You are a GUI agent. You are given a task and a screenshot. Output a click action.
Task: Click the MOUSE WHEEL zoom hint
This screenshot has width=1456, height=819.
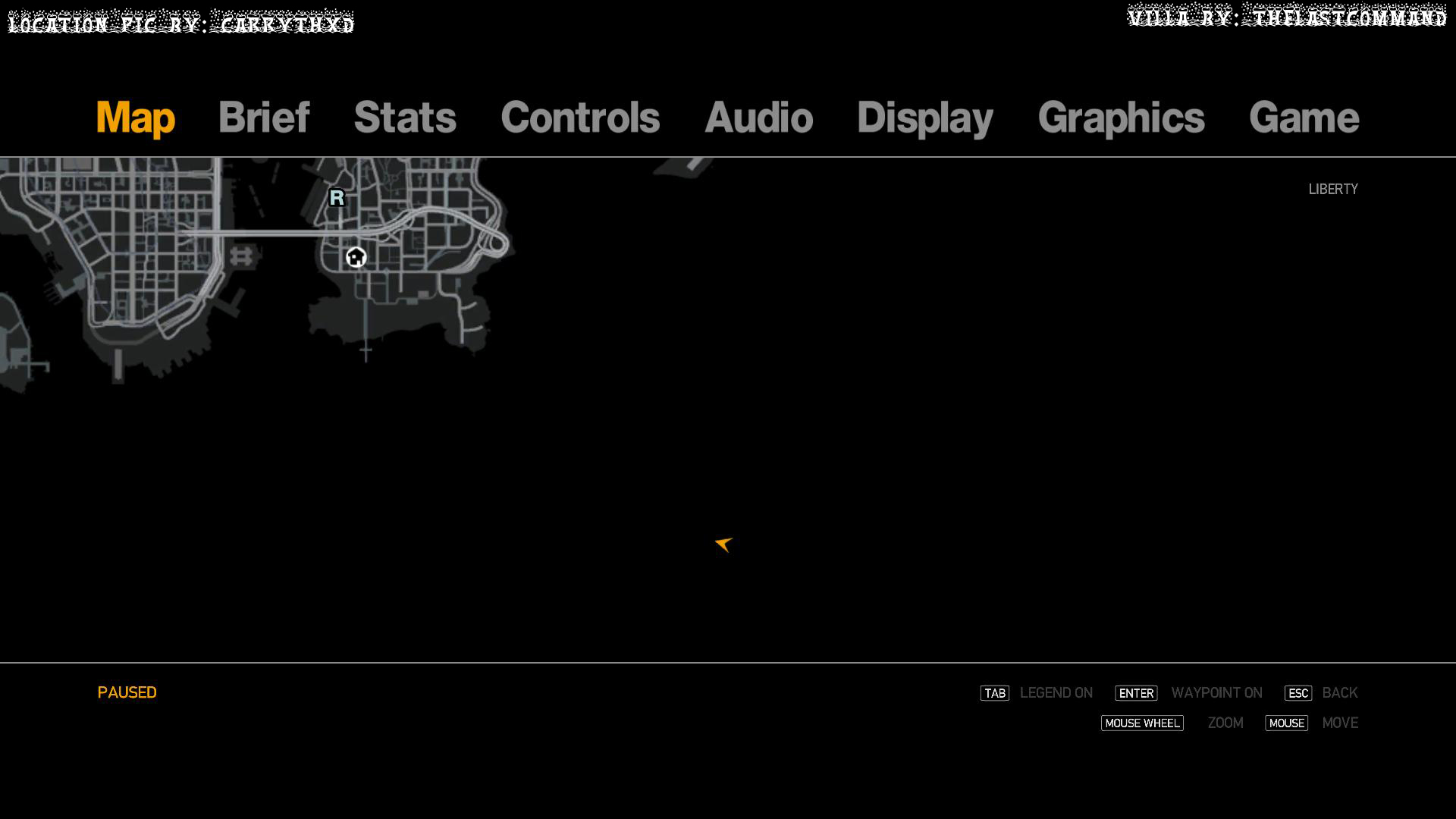click(1142, 723)
